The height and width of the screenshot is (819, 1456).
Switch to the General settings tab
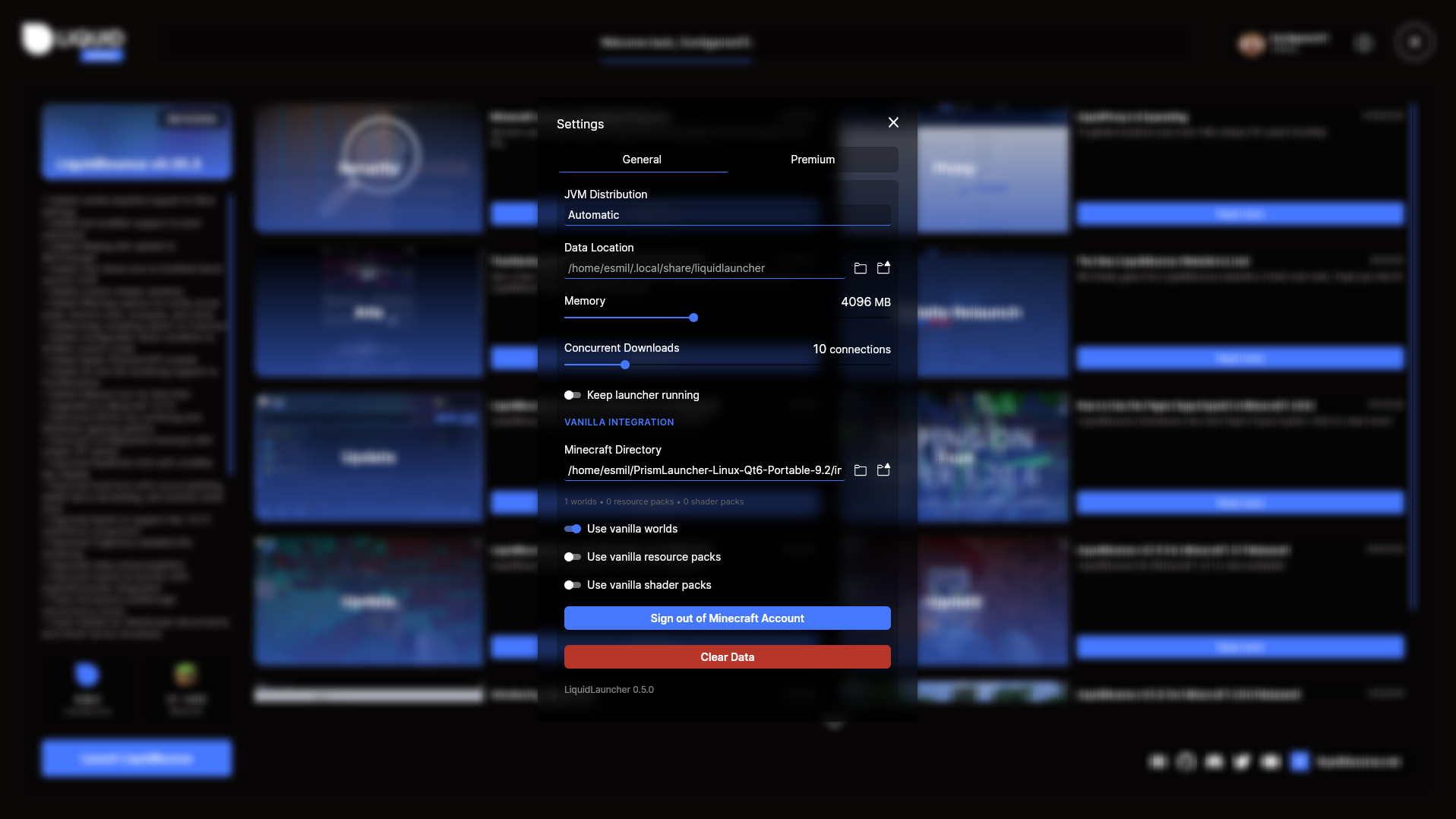tap(643, 160)
